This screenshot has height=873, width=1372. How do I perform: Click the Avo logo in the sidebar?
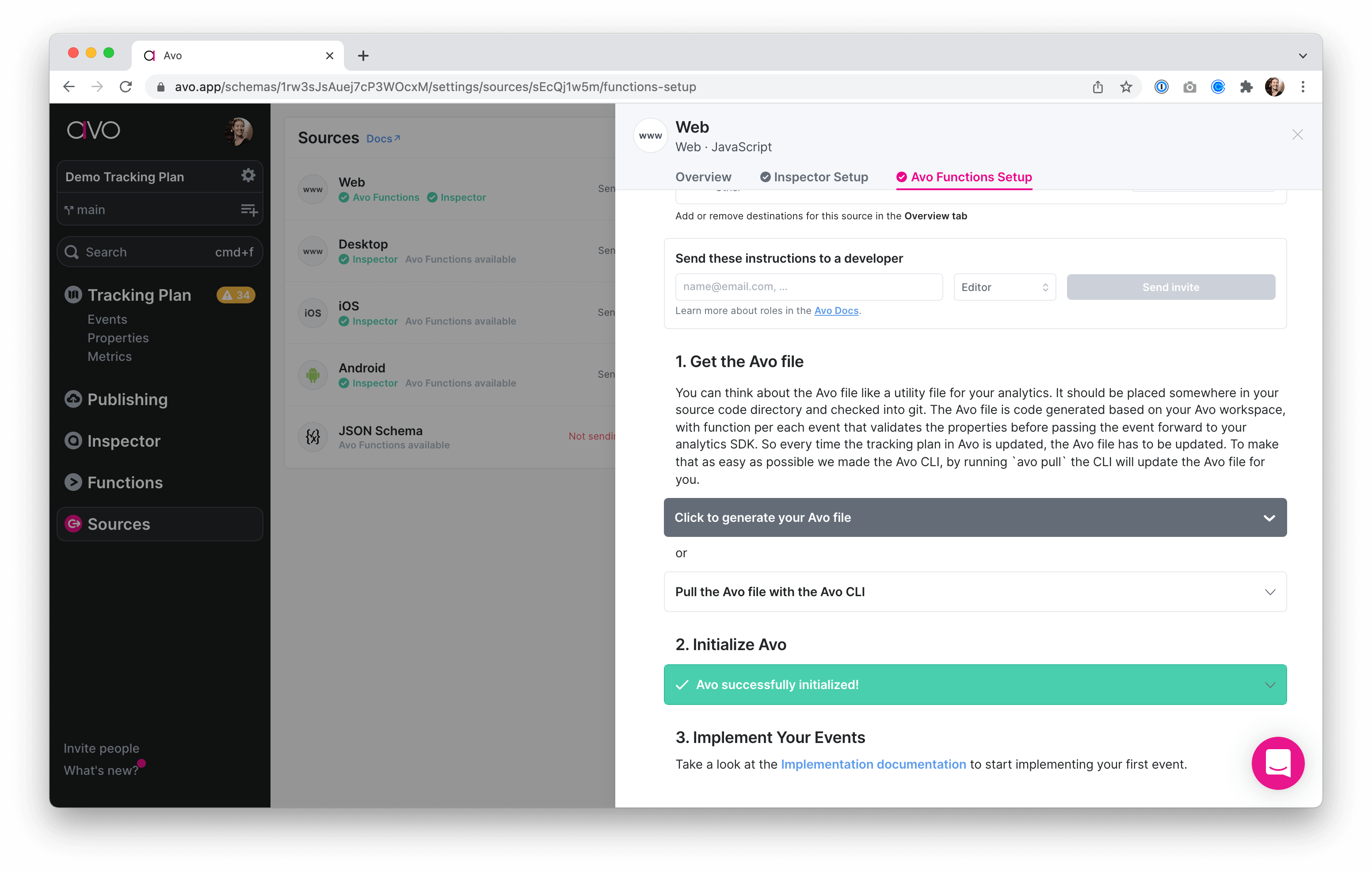click(x=93, y=130)
